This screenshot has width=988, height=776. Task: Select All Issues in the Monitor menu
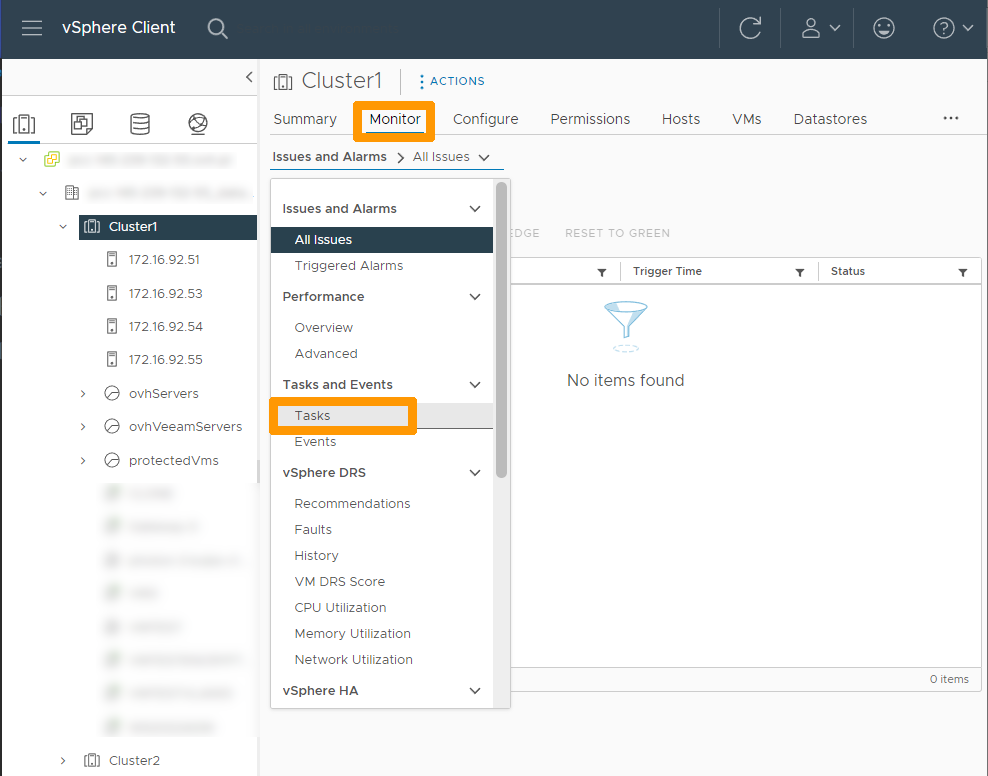(382, 240)
